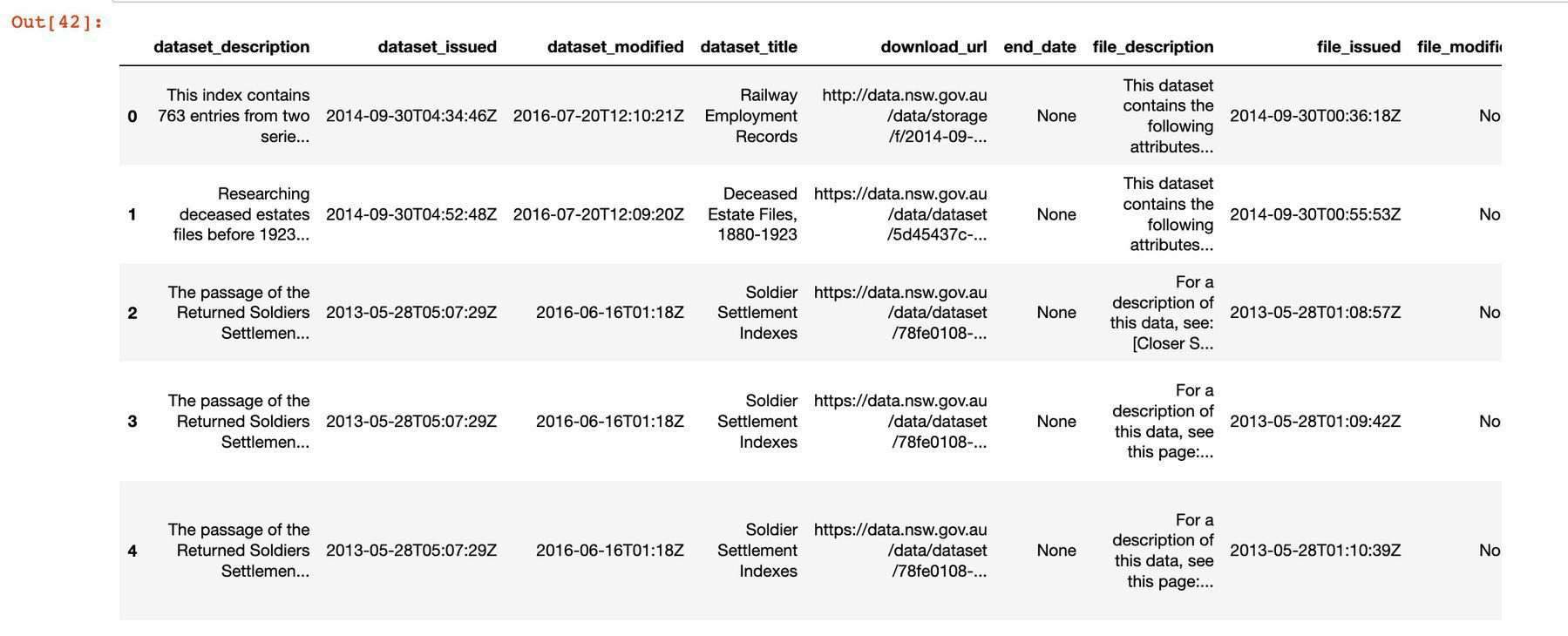Click the dataset_issued column header
The height and width of the screenshot is (636, 1568).
pyautogui.click(x=437, y=47)
